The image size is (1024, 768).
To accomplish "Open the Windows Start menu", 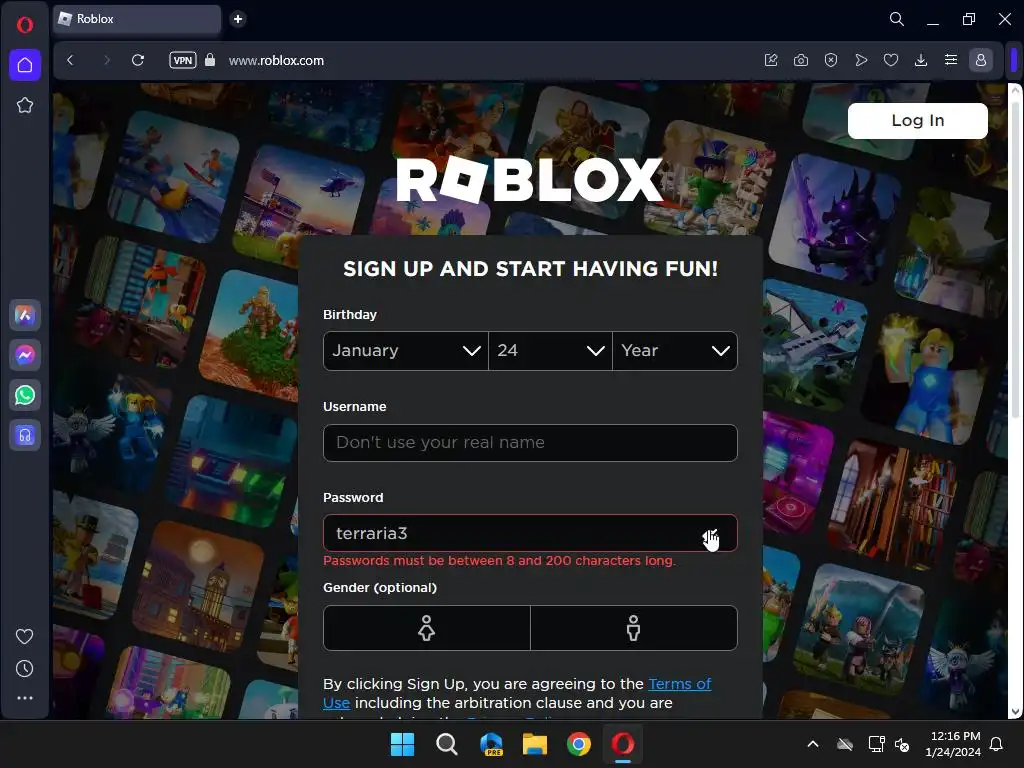I will pos(402,744).
